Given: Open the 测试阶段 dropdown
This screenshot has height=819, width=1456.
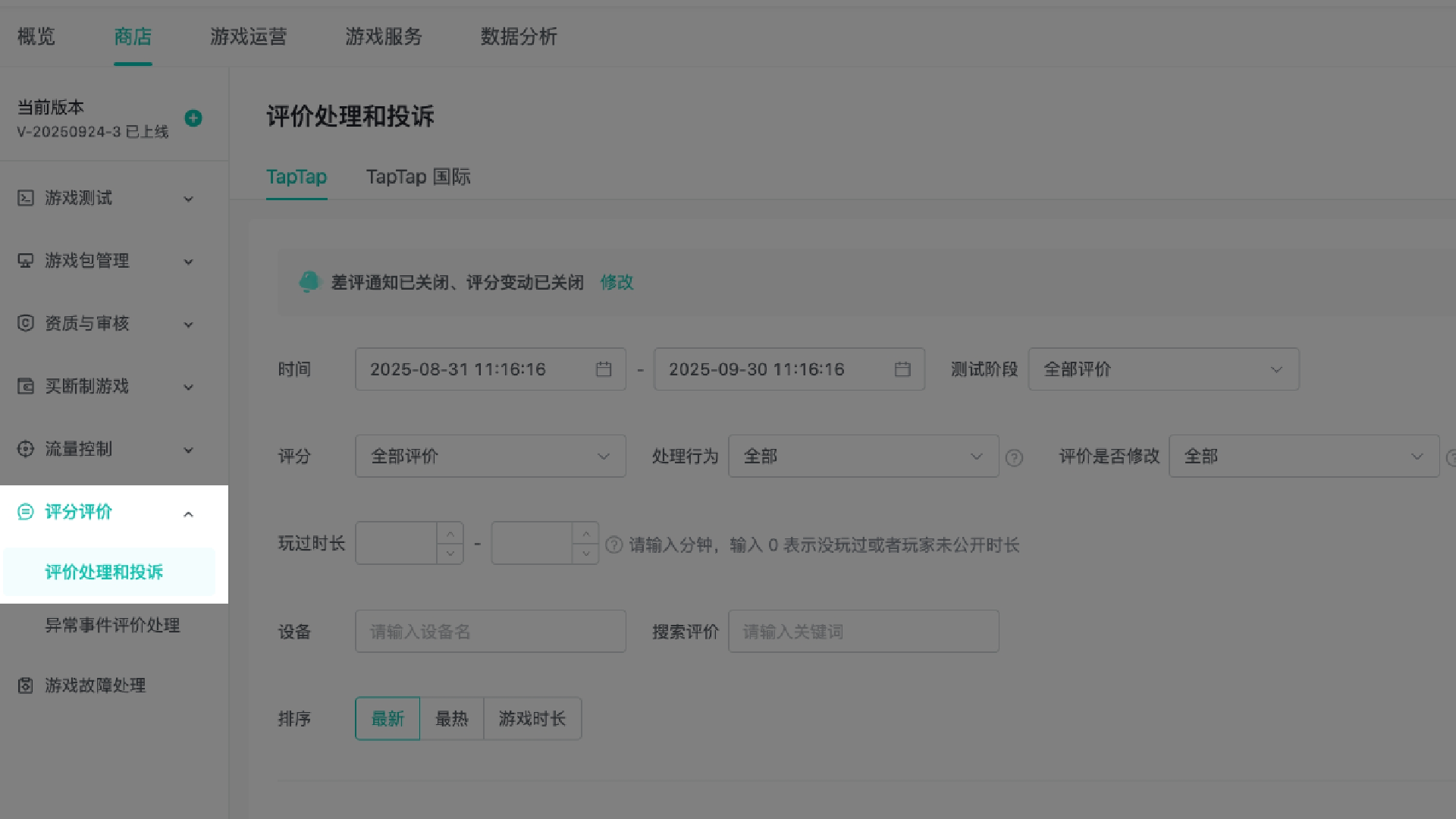Looking at the screenshot, I should click(1163, 369).
